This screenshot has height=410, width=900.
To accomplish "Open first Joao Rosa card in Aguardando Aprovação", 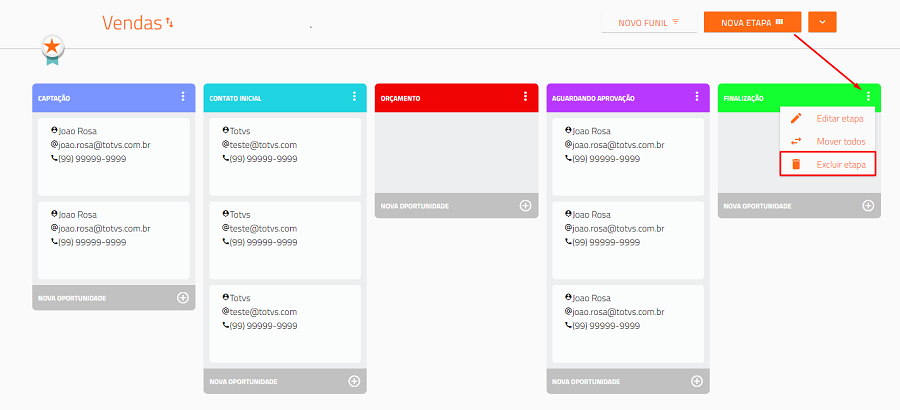I will coord(628,157).
